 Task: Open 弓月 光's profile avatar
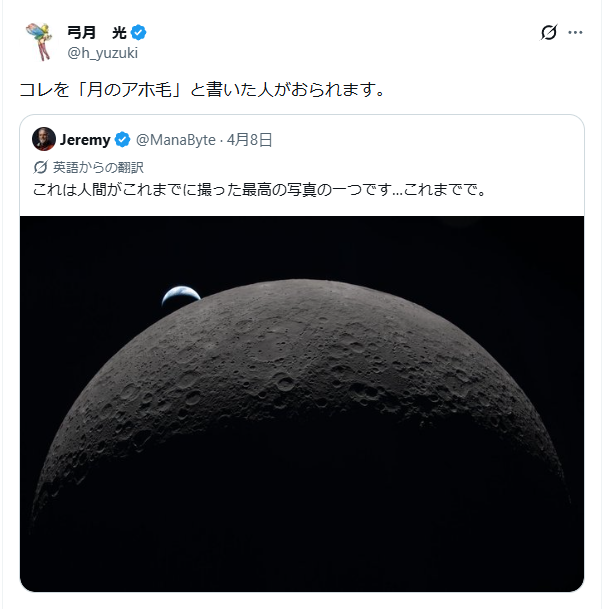(39, 42)
